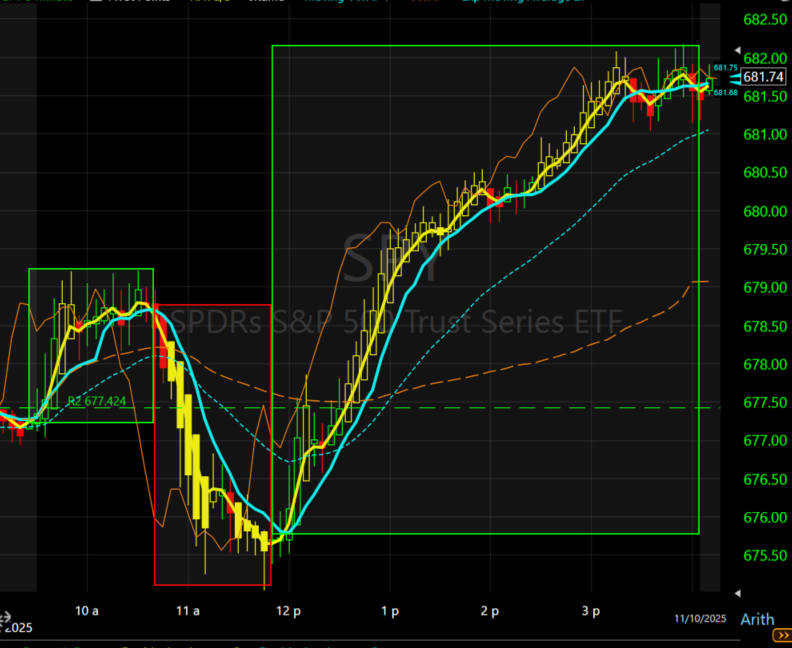Click the 681.75 cyan price tag

(x=725, y=68)
